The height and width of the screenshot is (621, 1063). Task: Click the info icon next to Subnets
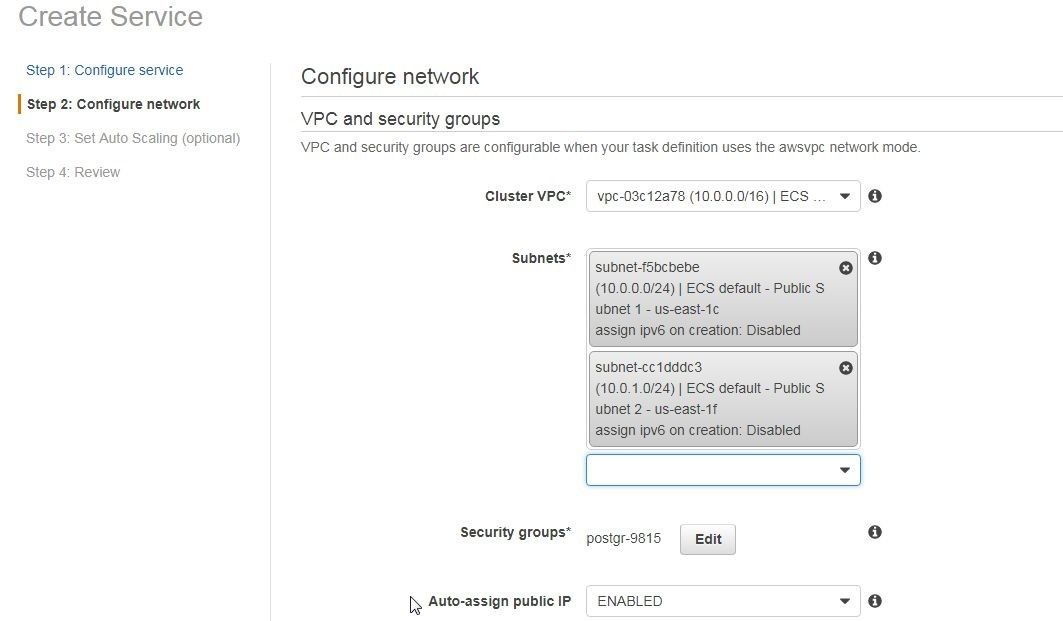(x=875, y=258)
